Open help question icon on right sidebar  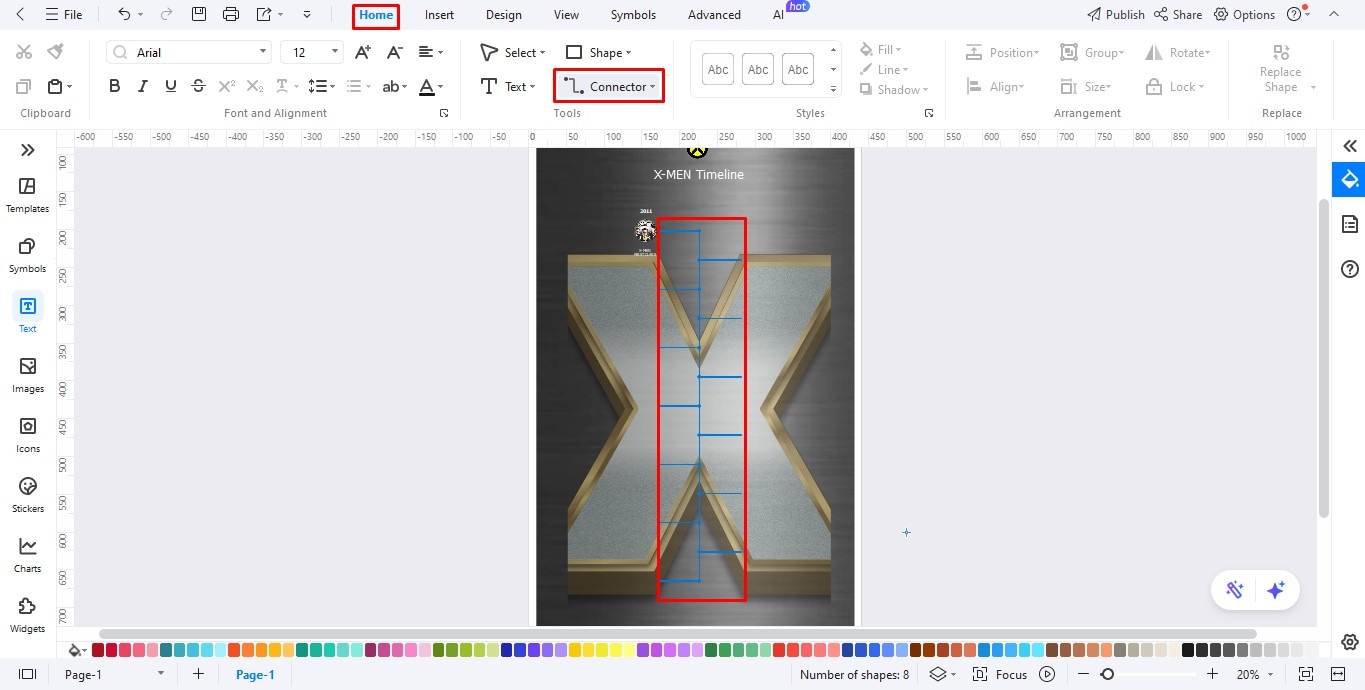(1350, 269)
